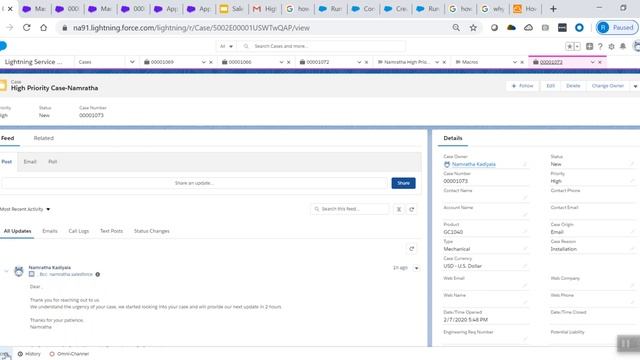The height and width of the screenshot is (360, 640).
Task: Open the search scope All dropdown
Action: coord(226,46)
